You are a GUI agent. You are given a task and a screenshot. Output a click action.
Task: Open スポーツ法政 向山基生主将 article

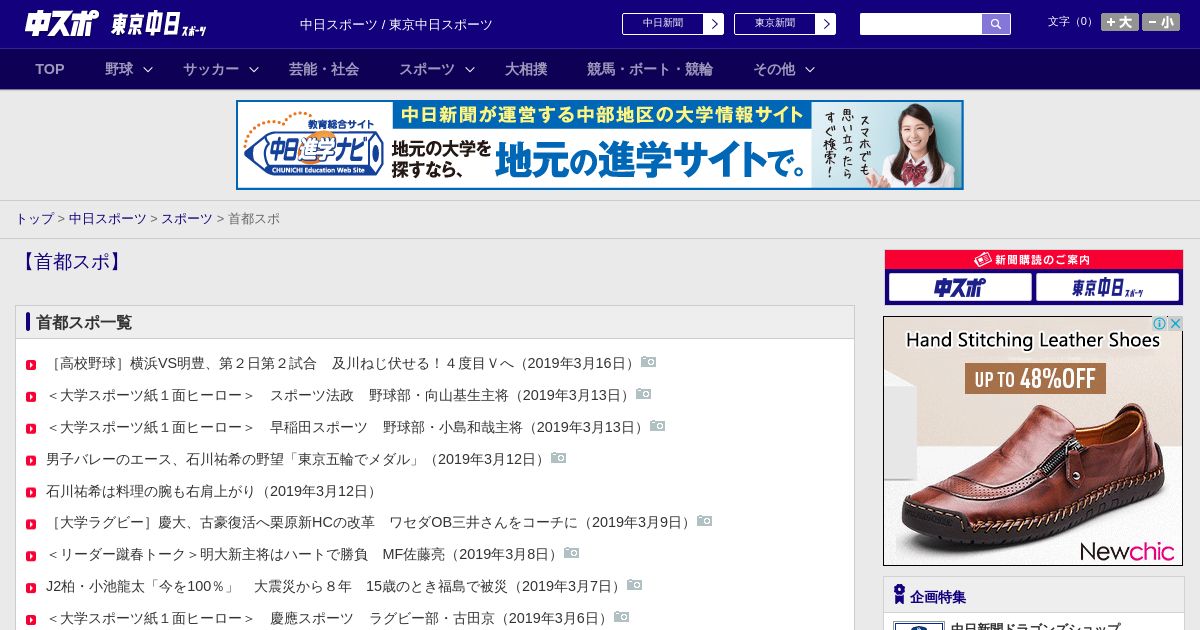340,395
